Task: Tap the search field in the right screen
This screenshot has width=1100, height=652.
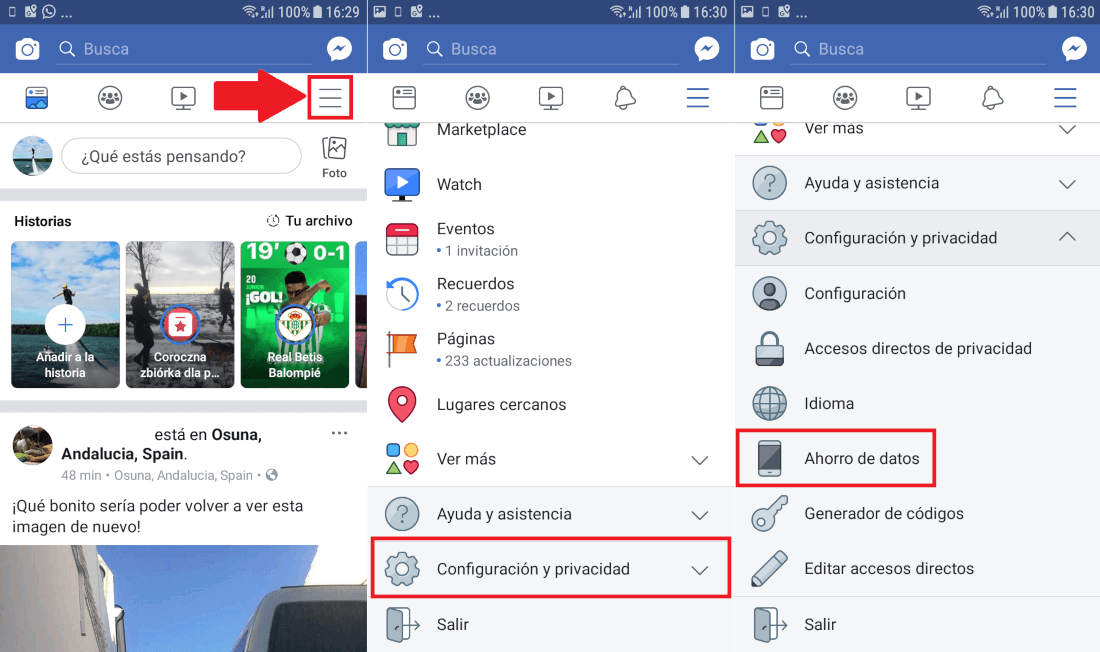Action: 918,49
